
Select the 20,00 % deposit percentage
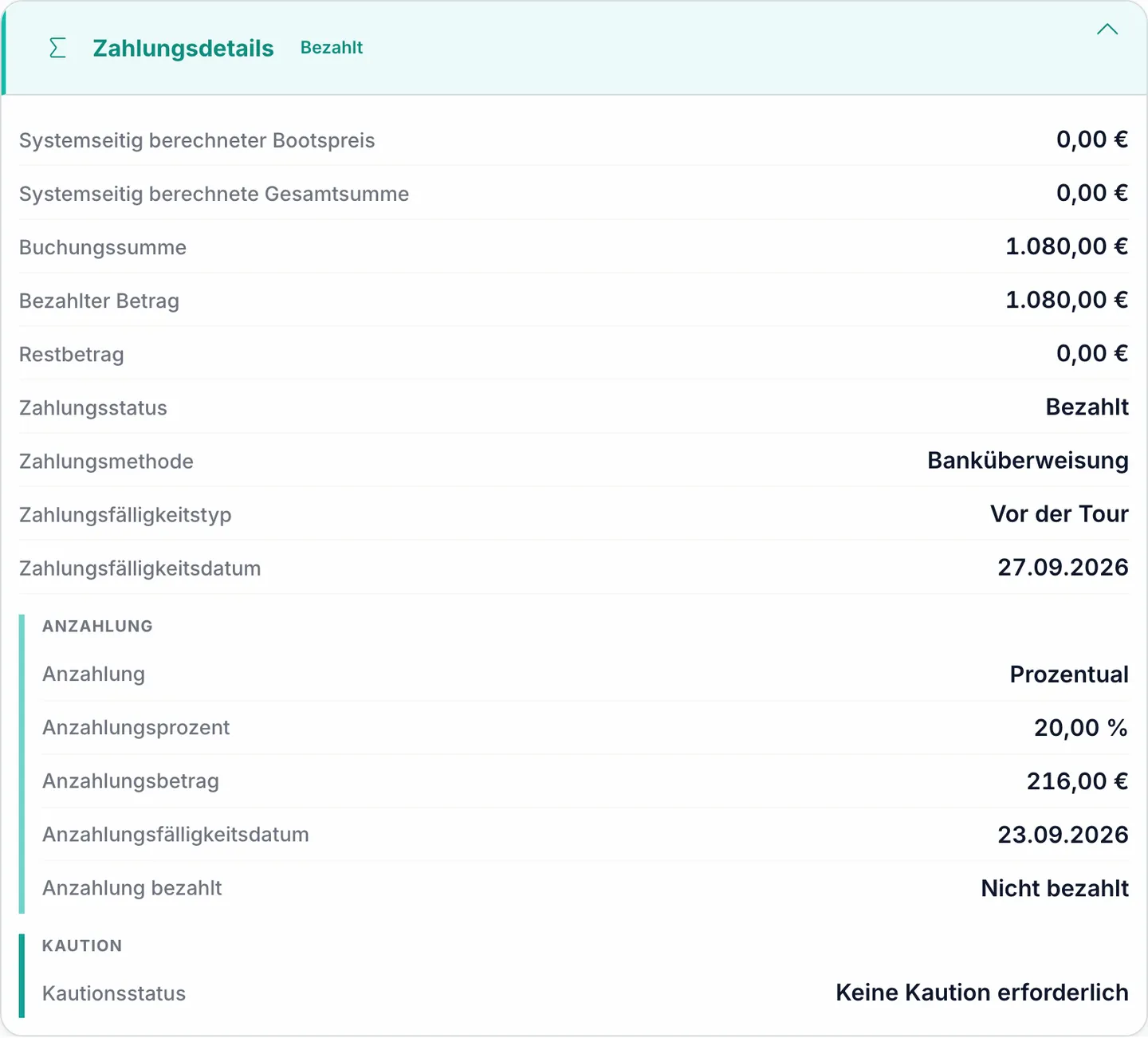[1081, 727]
